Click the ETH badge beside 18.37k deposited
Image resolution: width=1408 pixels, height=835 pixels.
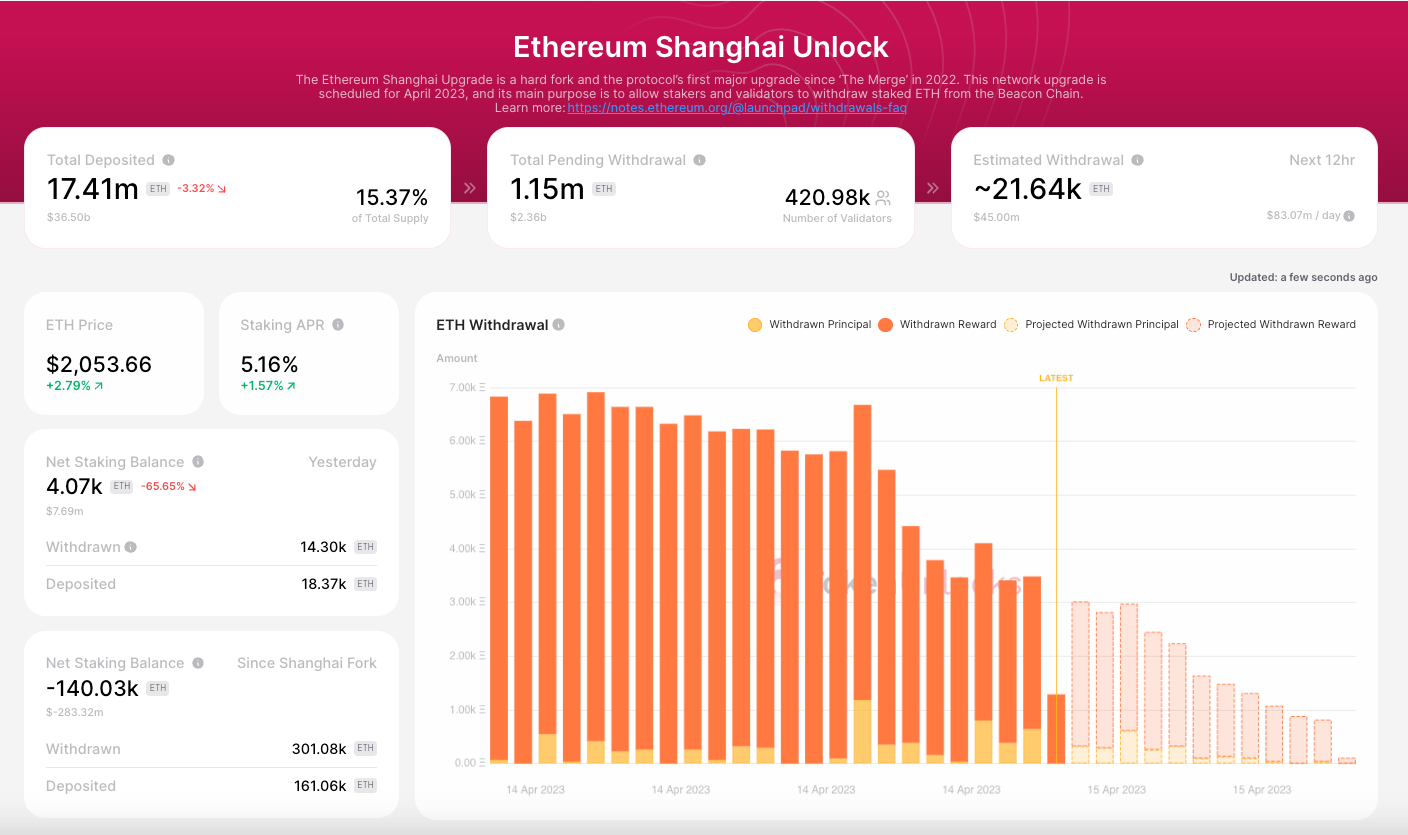[365, 584]
